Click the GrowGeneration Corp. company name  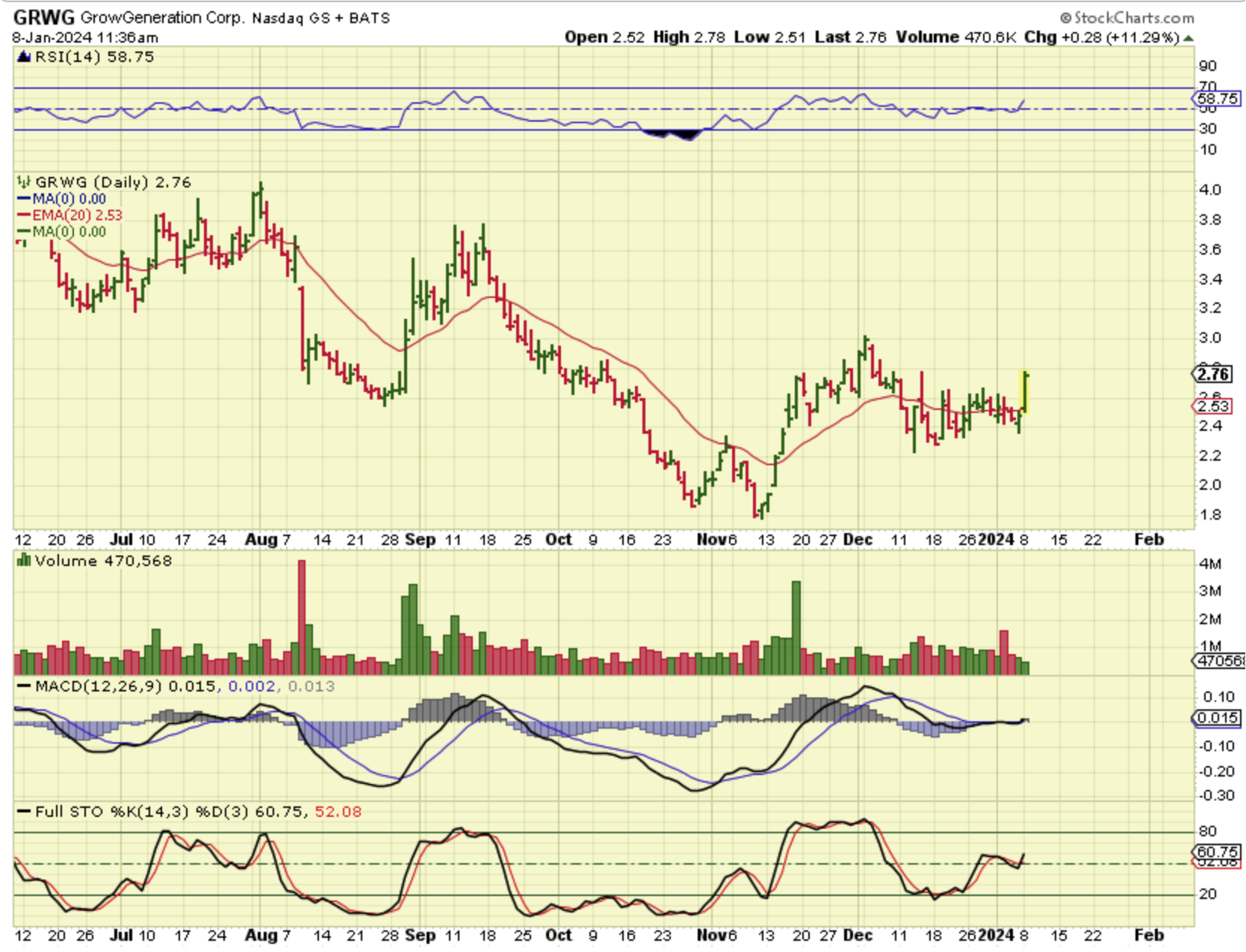point(162,18)
